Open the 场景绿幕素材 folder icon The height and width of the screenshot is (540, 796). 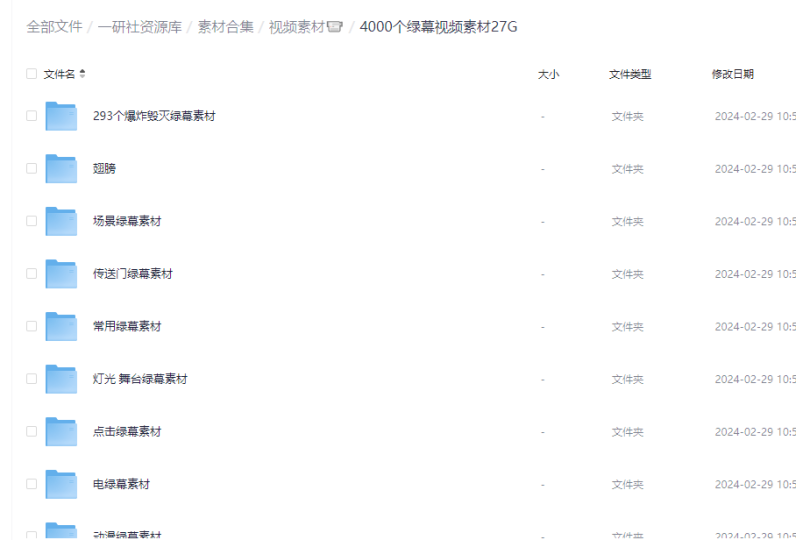(x=61, y=221)
